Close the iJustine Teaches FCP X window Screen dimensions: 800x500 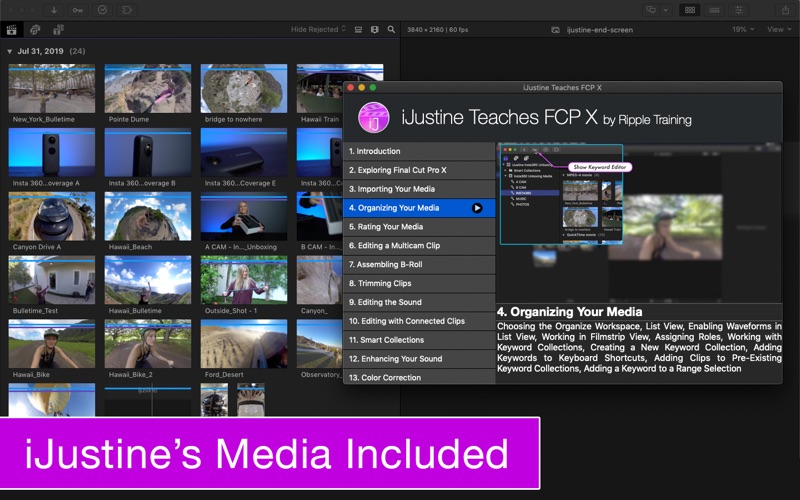pos(351,88)
